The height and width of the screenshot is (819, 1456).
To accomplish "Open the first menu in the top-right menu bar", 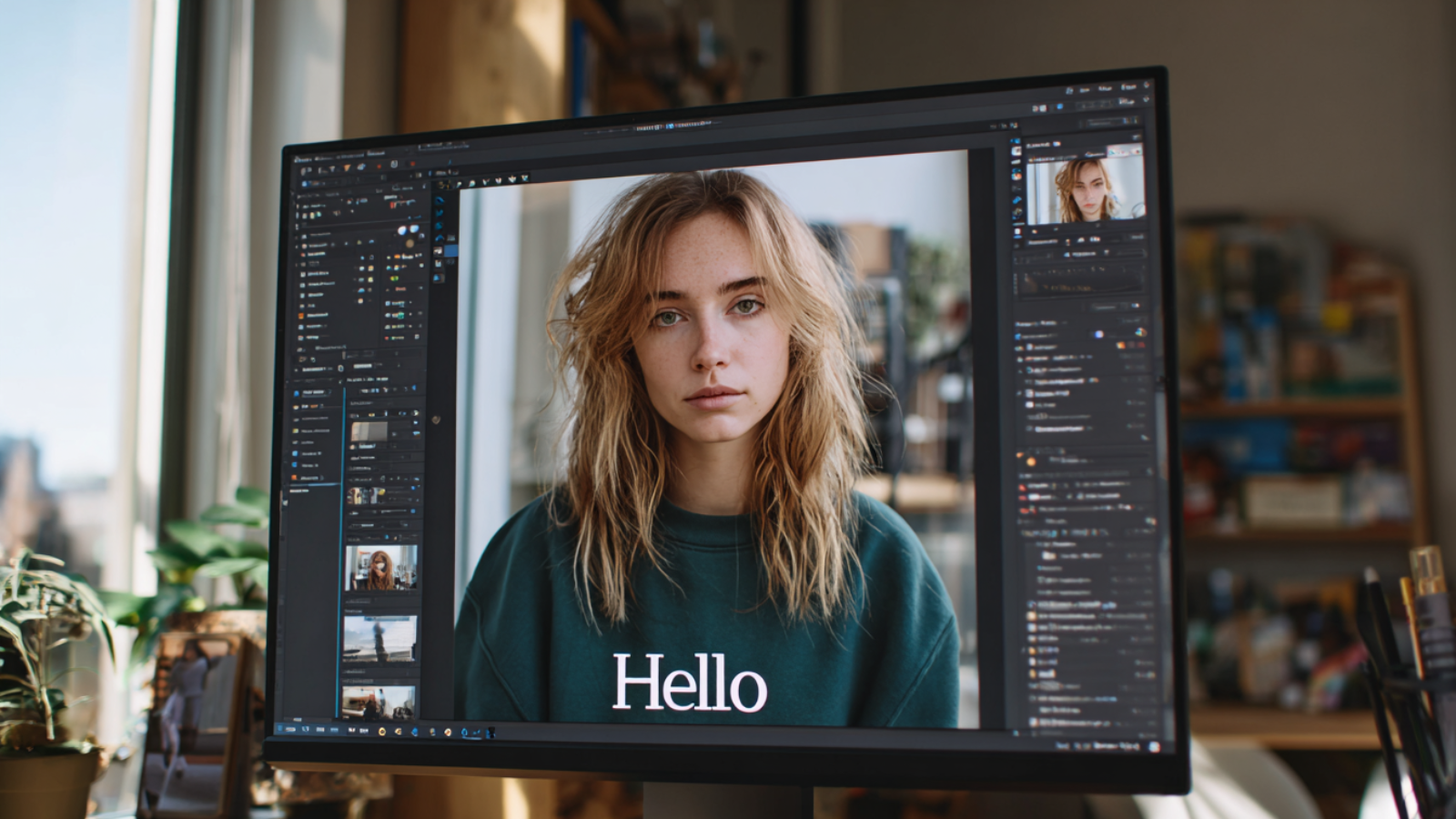I will click(x=1084, y=90).
